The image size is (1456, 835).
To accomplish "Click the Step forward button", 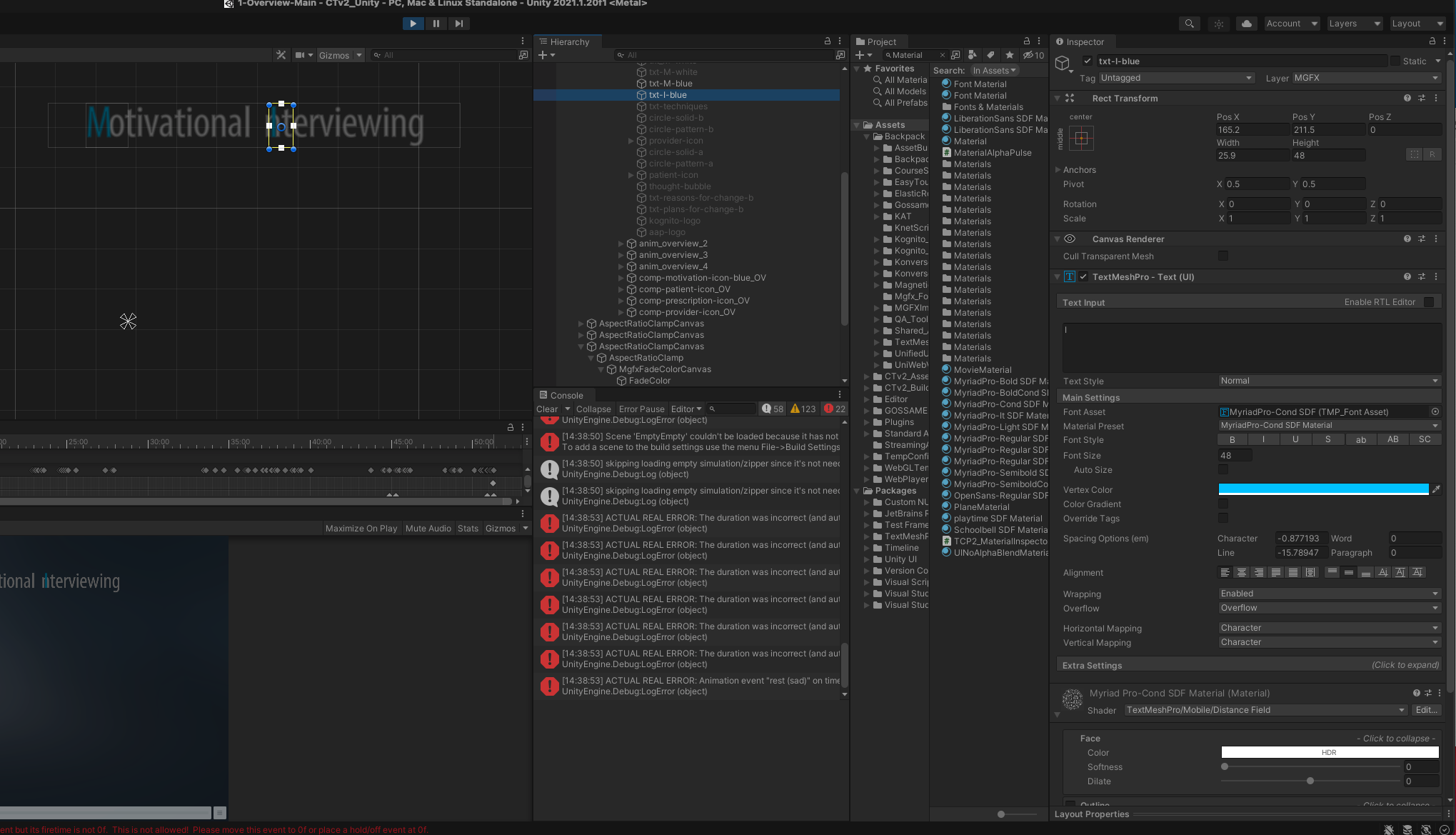I will click(x=458, y=24).
